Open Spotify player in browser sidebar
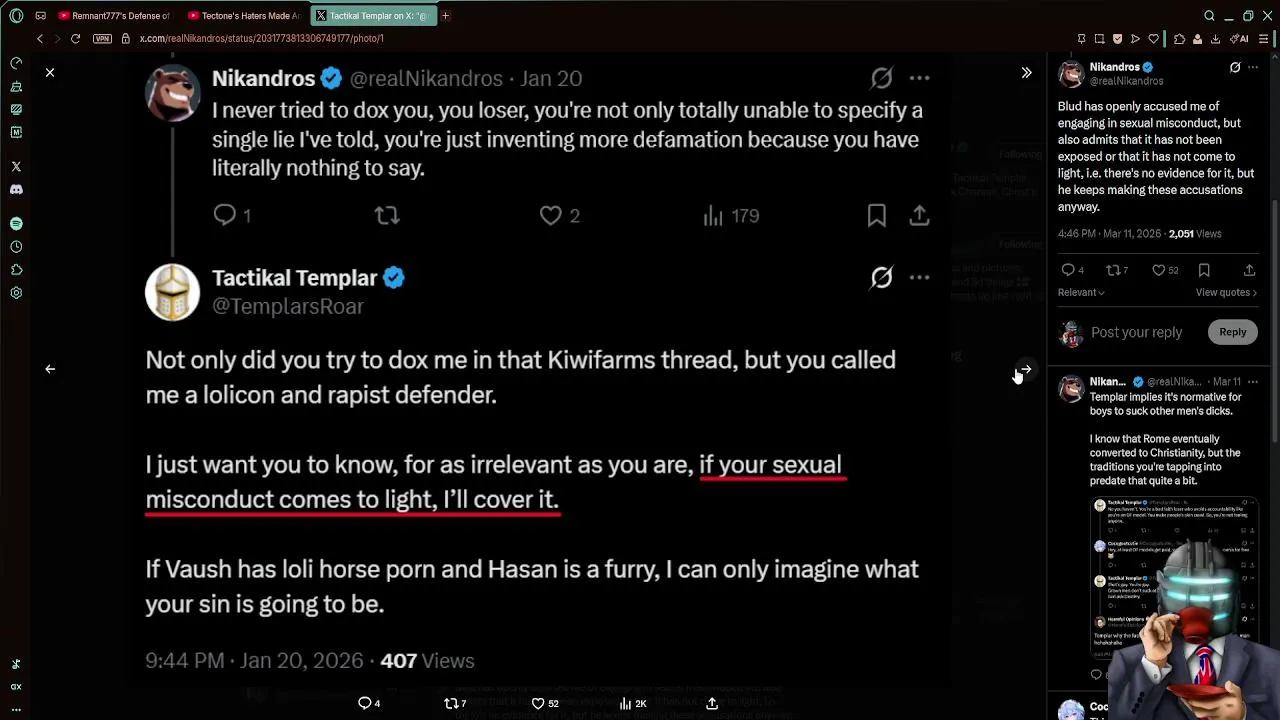1280x720 pixels. click(x=16, y=224)
